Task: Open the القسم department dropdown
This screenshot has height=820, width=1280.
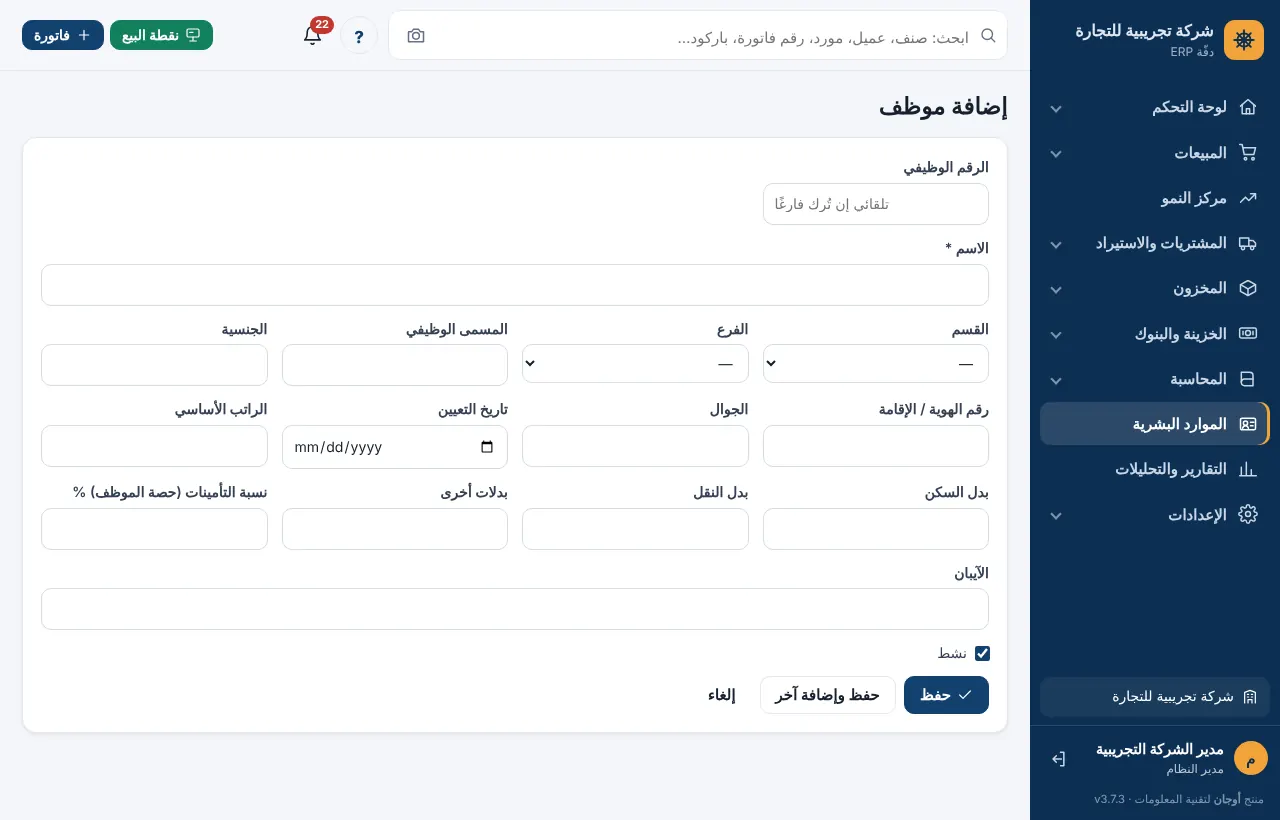Action: 876,363
